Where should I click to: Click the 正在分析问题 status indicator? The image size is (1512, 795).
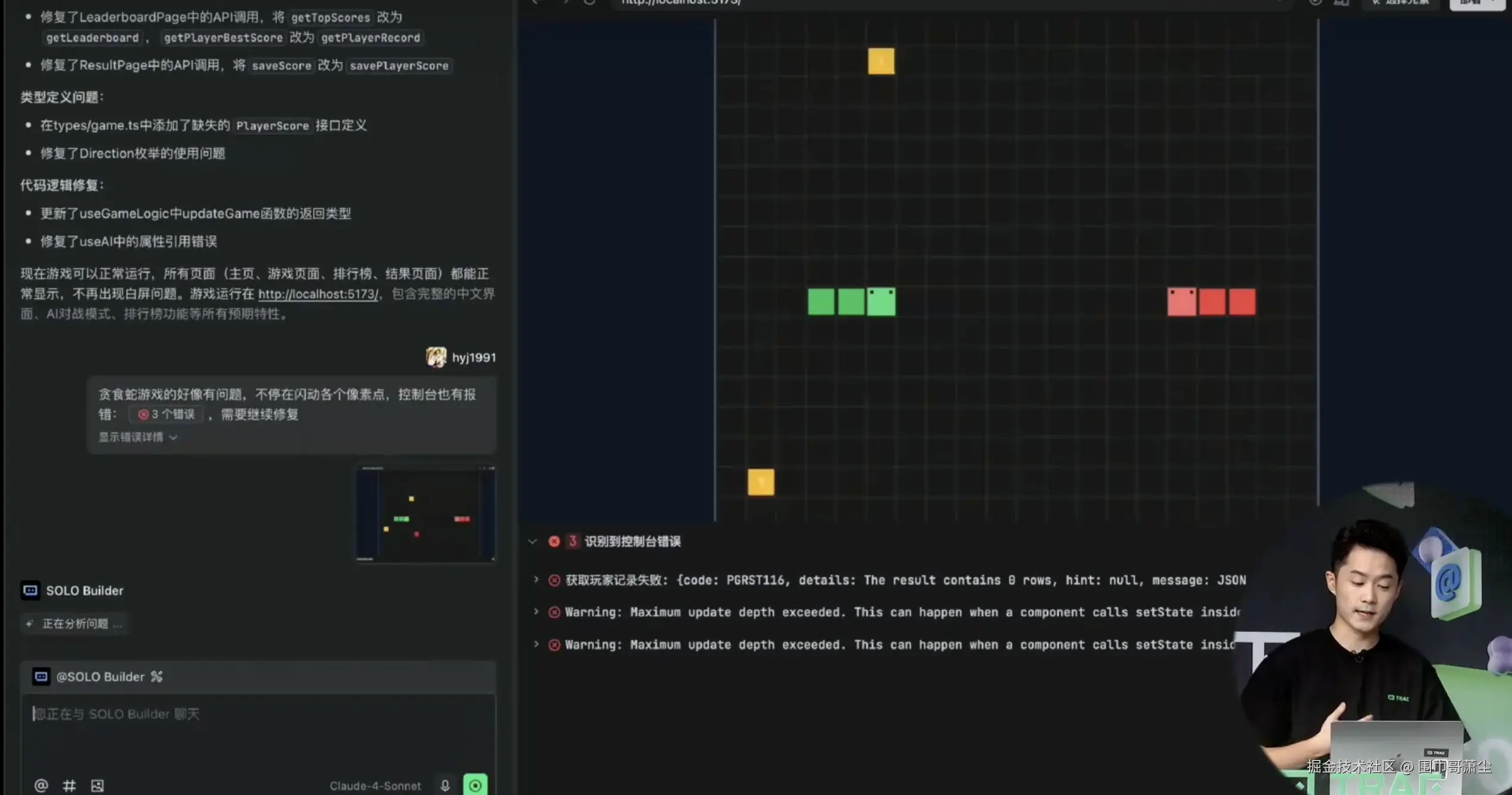point(75,624)
